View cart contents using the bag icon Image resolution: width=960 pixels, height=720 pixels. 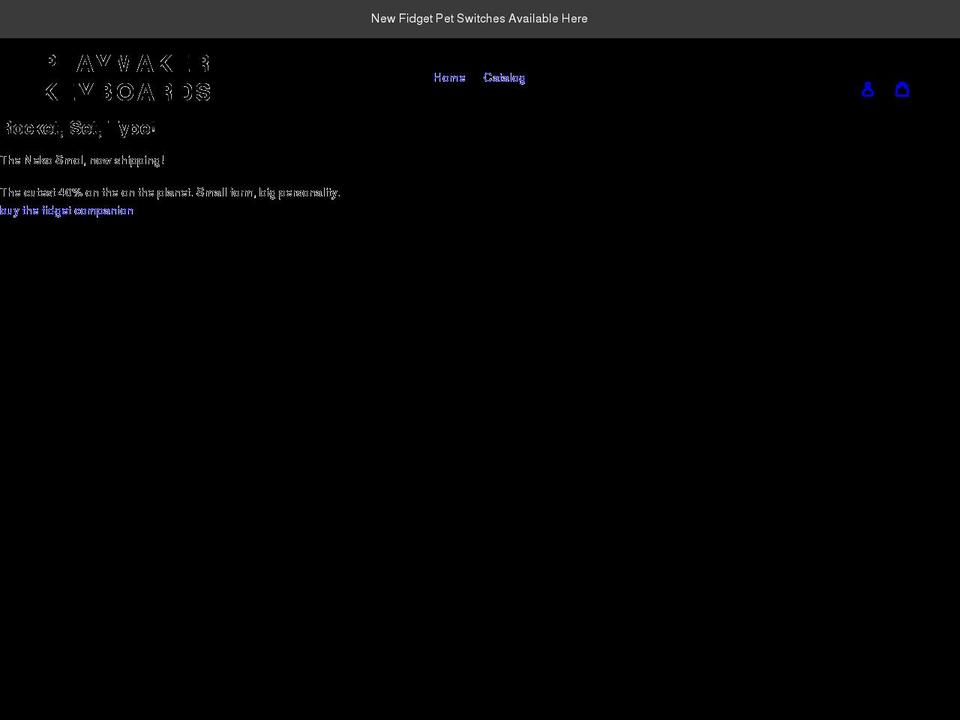tap(902, 89)
